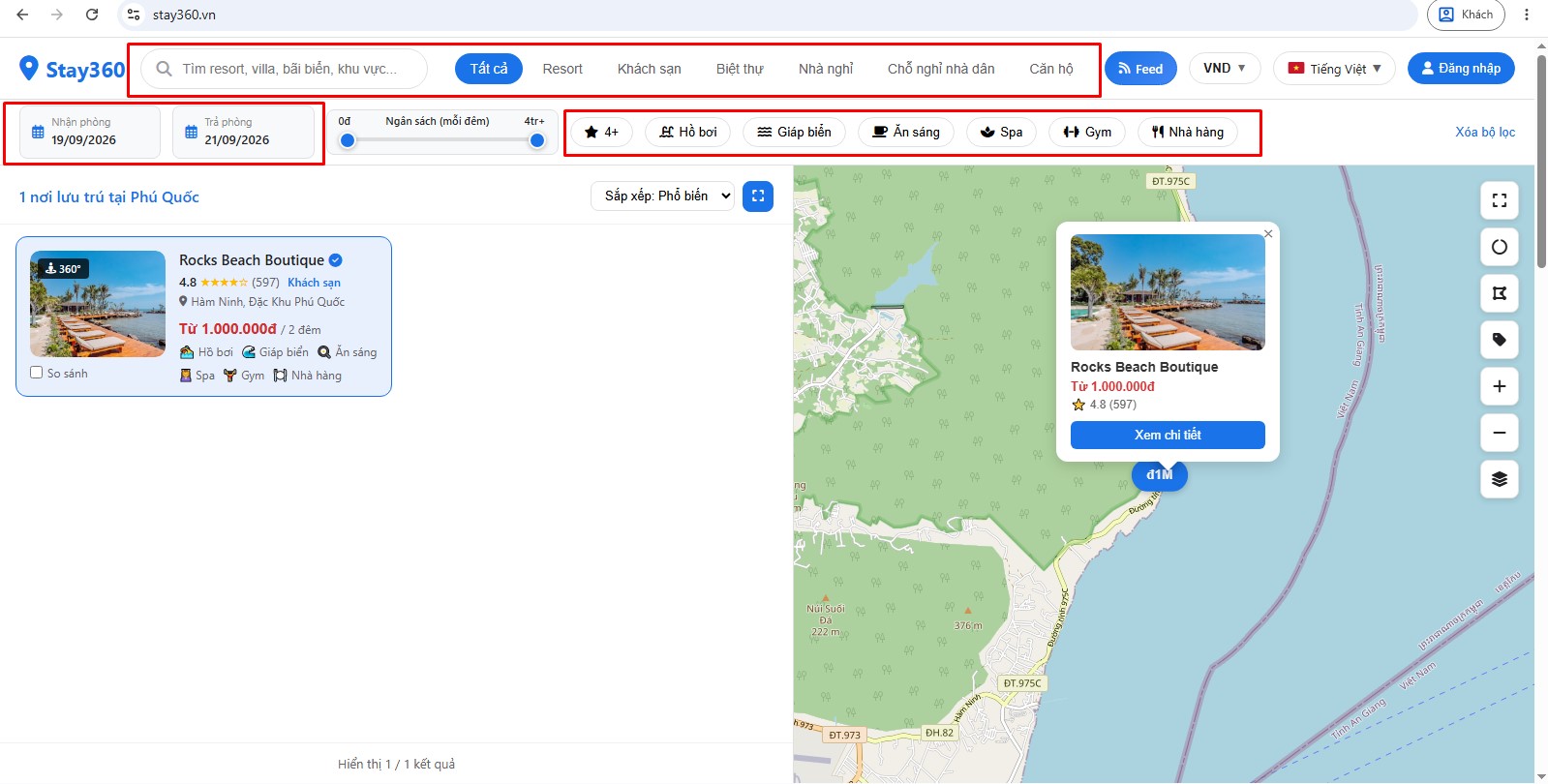Viewport: 1548px width, 784px height.
Task: Open the Khách browser profile button
Action: point(1465,15)
